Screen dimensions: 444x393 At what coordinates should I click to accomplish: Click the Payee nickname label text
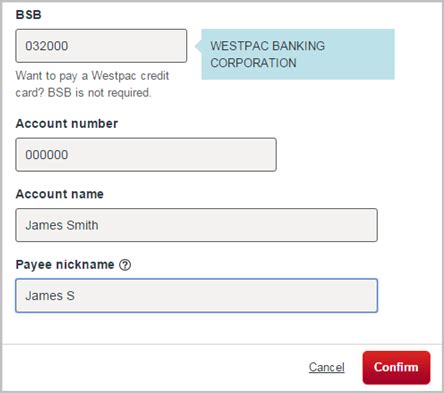pos(65,265)
